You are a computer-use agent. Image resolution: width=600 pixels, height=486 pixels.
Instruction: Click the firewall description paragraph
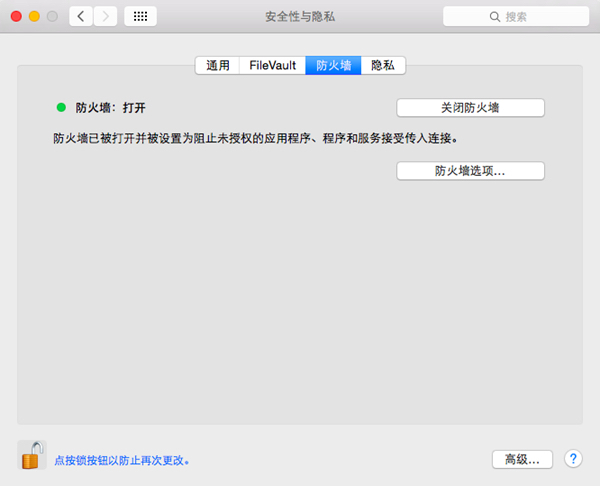coord(255,138)
